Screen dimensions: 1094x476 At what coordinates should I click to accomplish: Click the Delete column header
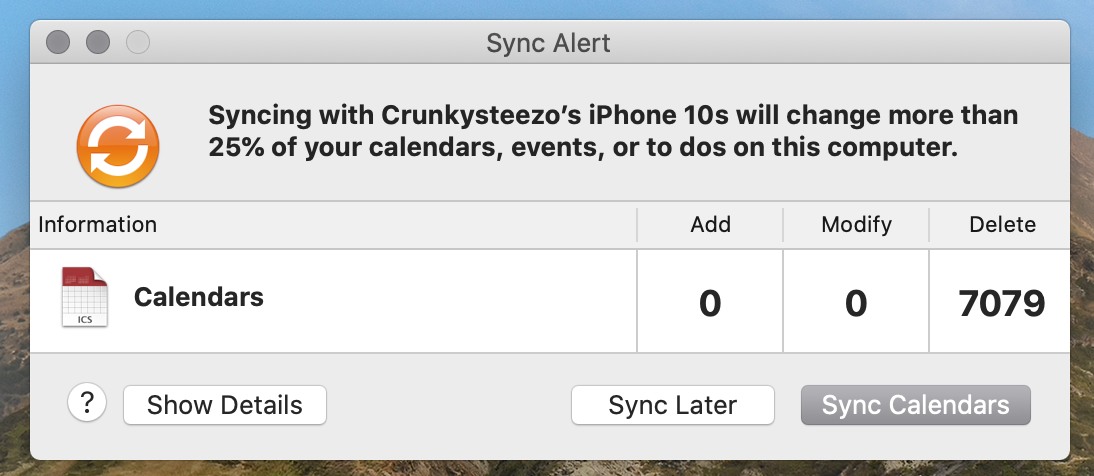1002,225
